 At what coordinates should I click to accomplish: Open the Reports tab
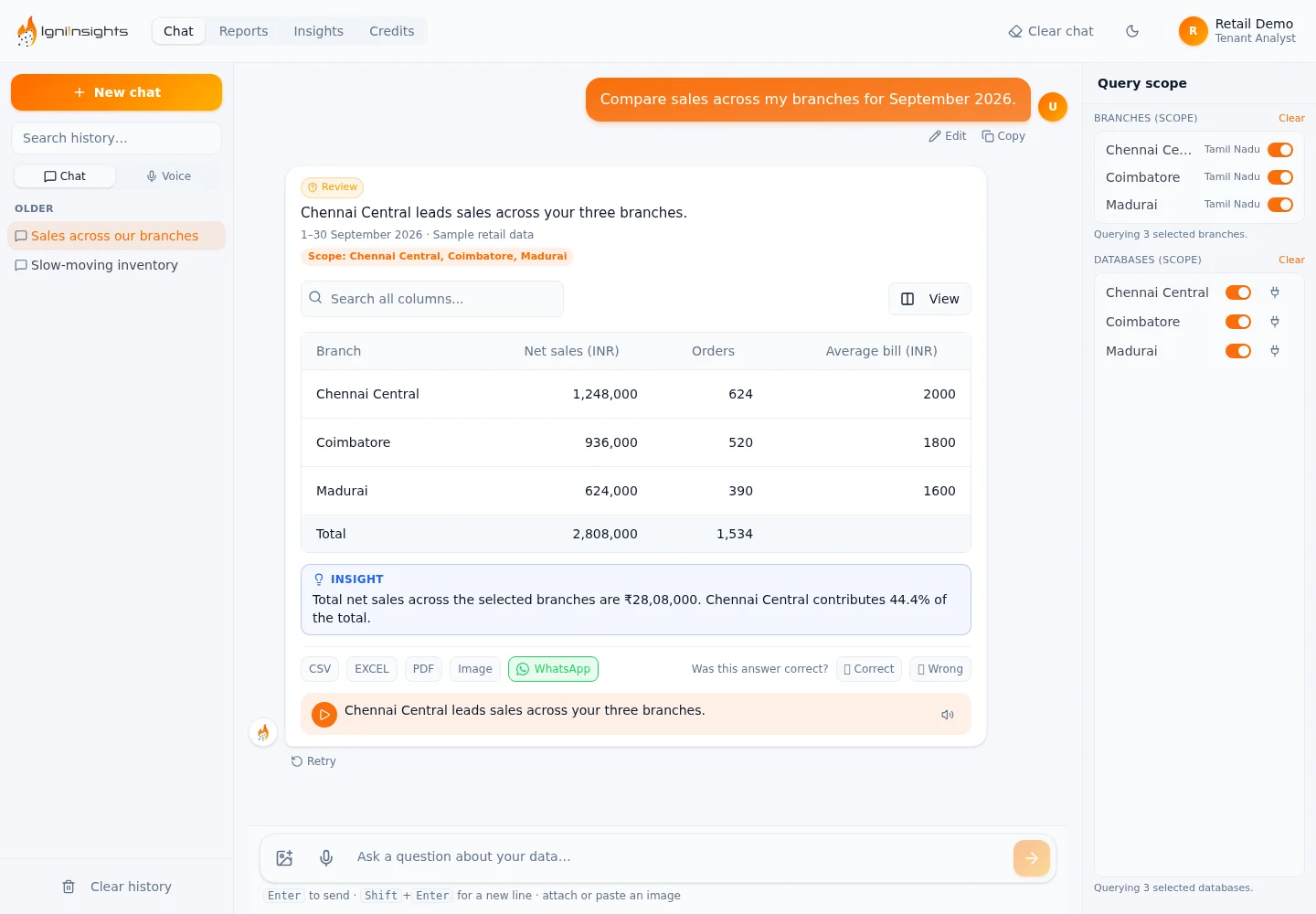pos(244,31)
